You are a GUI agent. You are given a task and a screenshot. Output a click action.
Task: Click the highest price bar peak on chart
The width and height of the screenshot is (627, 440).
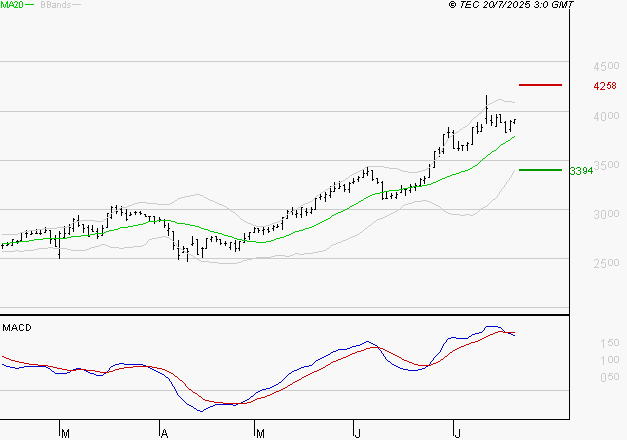pos(486,98)
